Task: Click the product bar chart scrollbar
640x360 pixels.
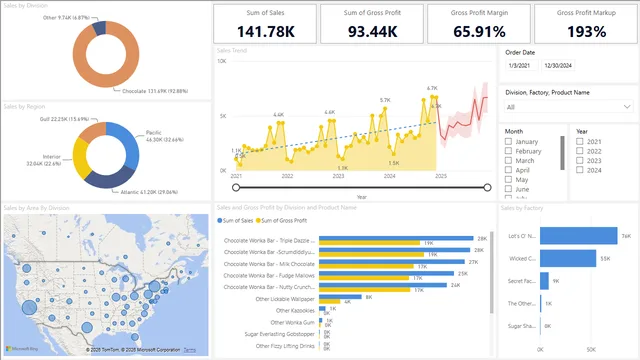Action: (x=491, y=273)
